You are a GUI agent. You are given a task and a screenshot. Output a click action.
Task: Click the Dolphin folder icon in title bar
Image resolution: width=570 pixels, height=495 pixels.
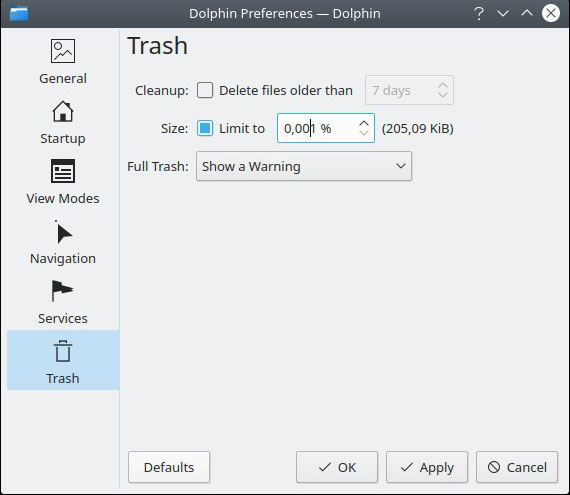(x=19, y=14)
